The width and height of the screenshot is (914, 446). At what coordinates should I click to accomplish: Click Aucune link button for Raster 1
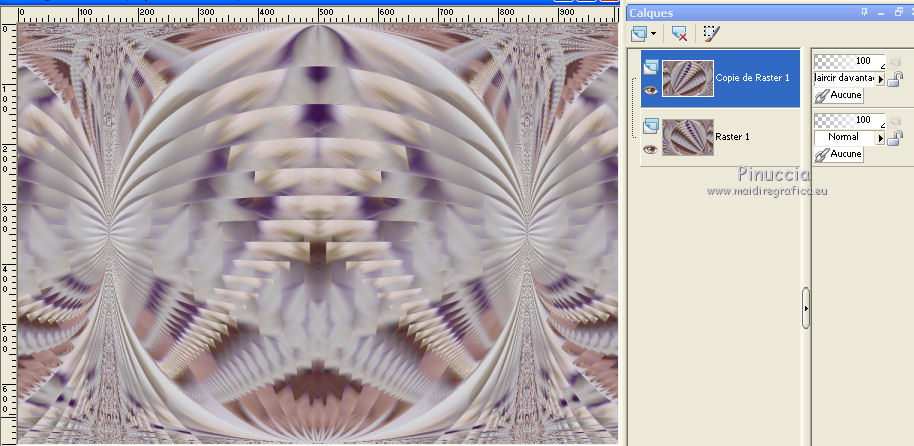[839, 154]
